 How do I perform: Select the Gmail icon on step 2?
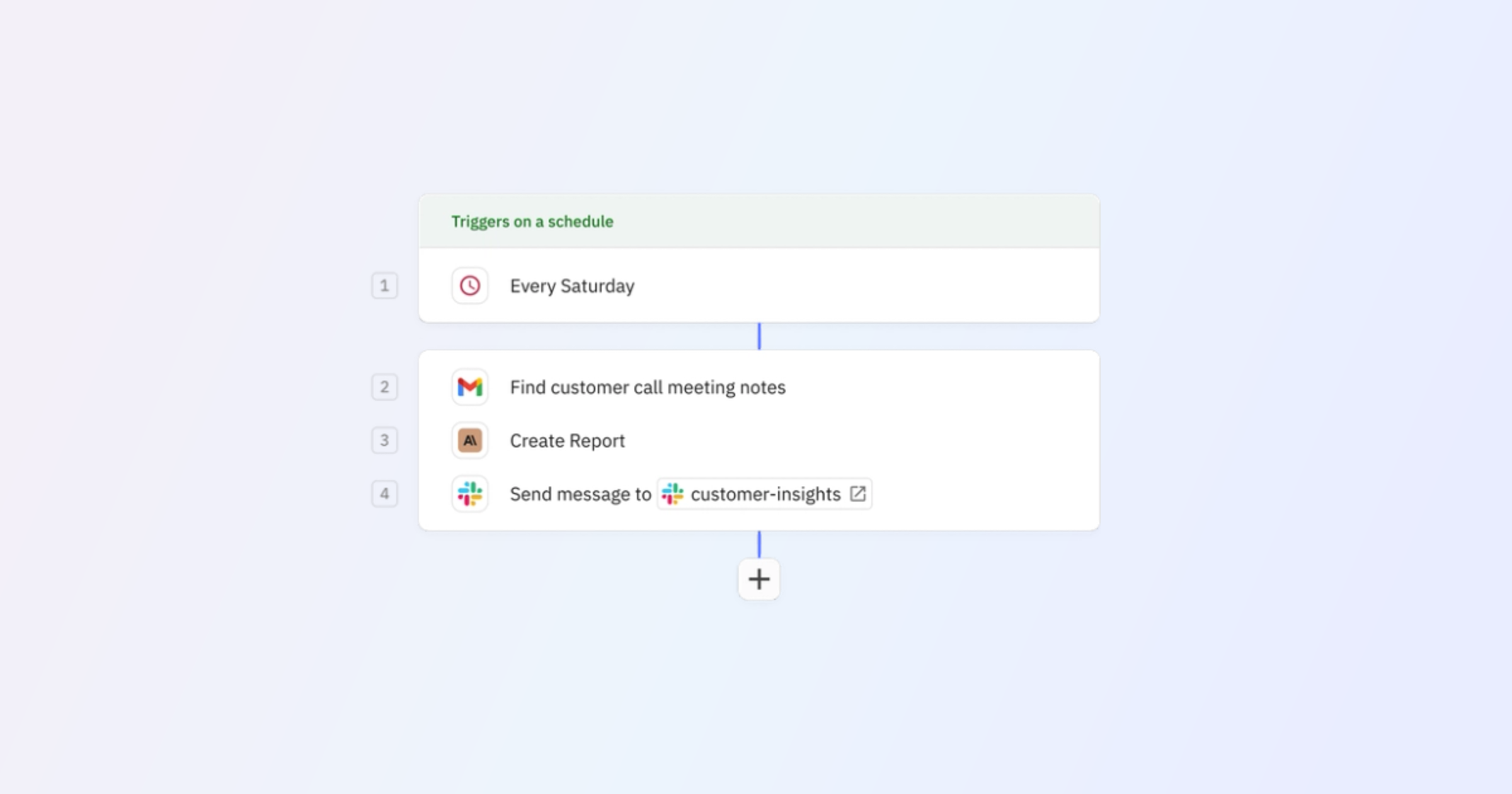tap(470, 387)
